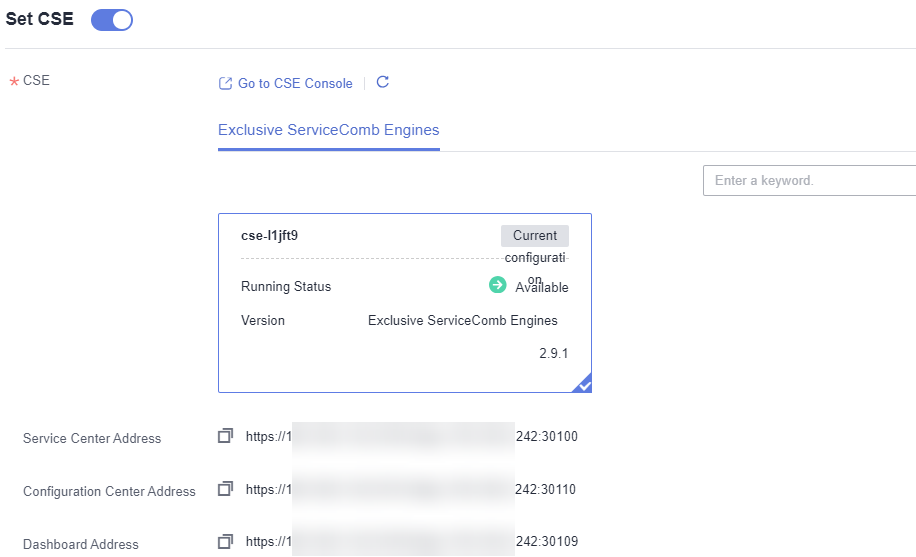Click the Service Center Address URL ending 30100
This screenshot has height=557, width=916.
[x=412, y=437]
